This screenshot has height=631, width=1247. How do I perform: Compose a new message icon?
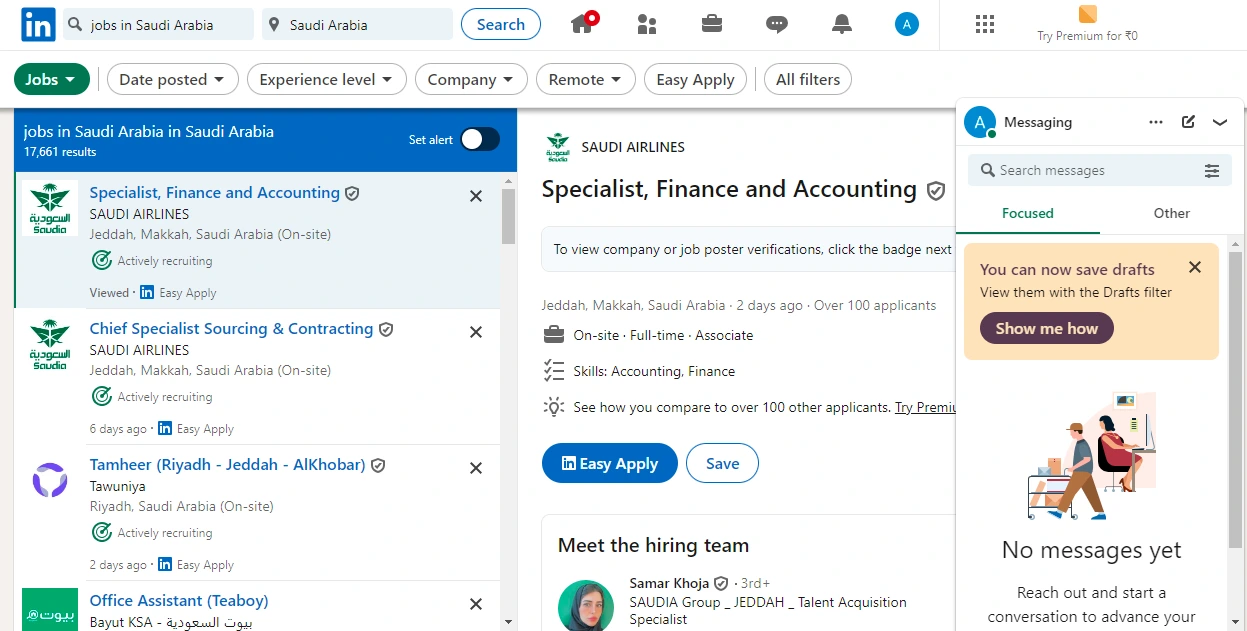(x=1188, y=122)
